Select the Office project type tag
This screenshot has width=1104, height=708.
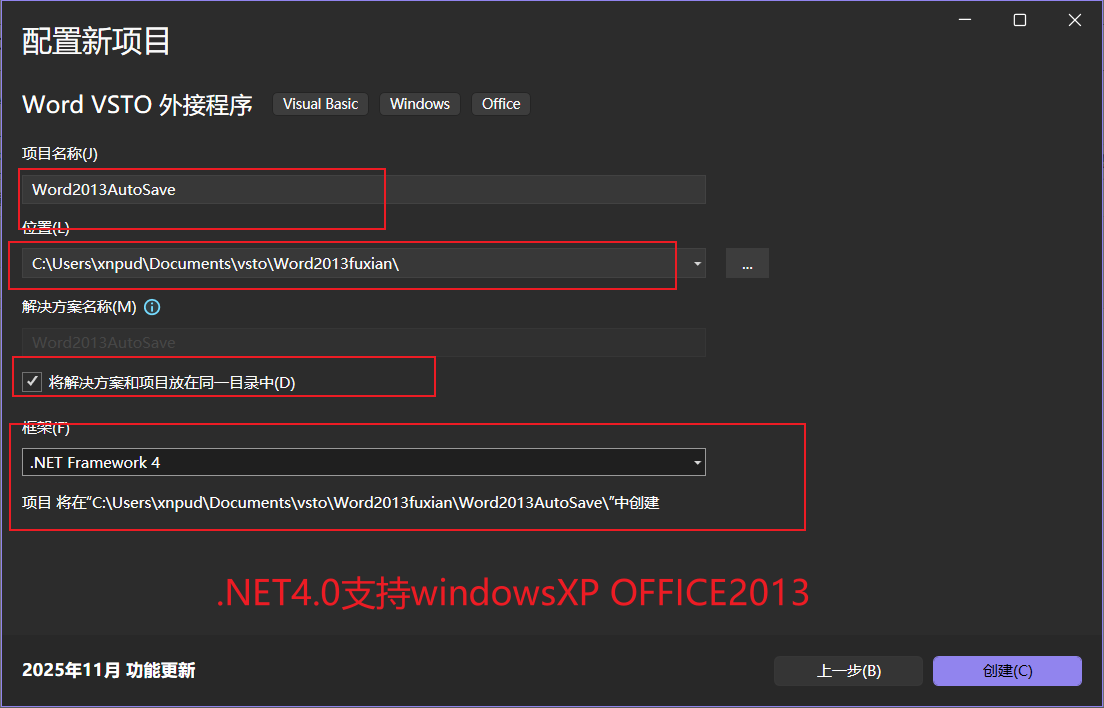pos(500,103)
